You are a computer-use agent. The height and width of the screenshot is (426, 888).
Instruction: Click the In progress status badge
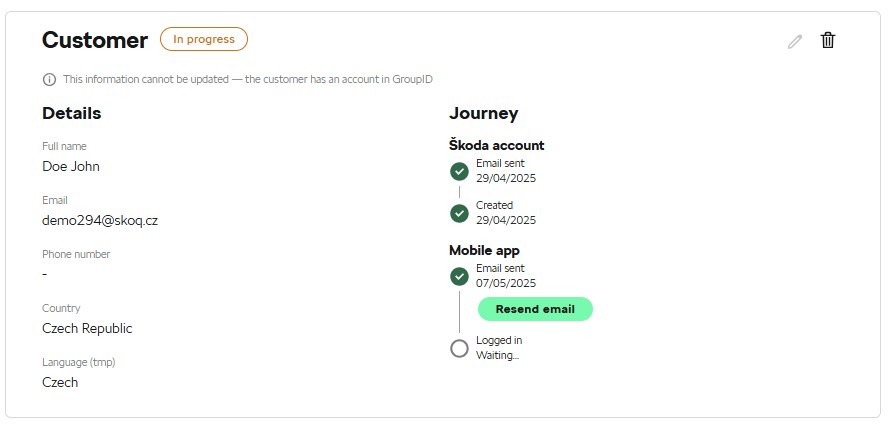click(204, 39)
